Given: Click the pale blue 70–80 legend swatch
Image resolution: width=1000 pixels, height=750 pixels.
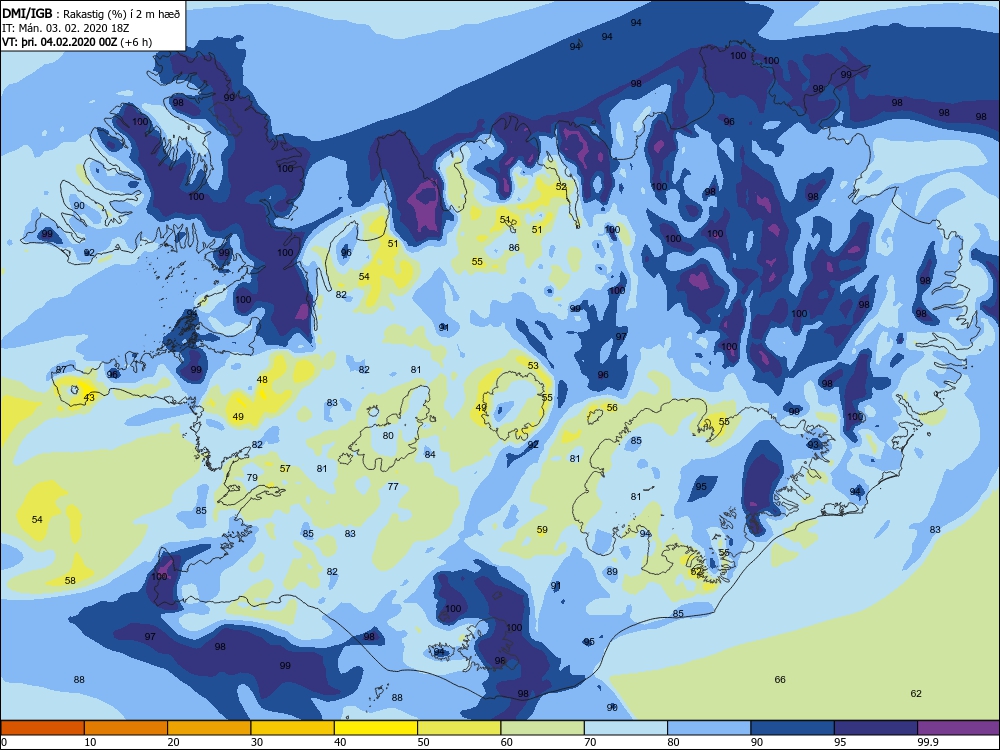Looking at the screenshot, I should tap(626, 728).
